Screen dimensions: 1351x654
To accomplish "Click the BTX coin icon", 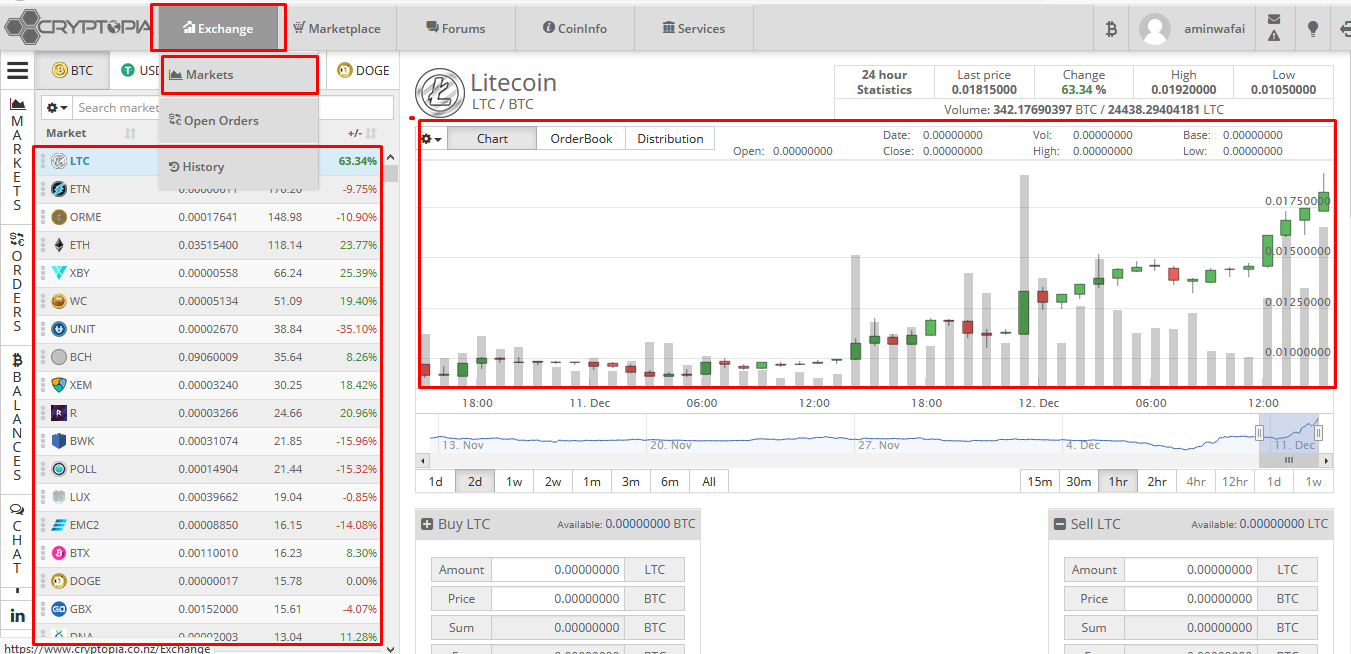I will (58, 553).
